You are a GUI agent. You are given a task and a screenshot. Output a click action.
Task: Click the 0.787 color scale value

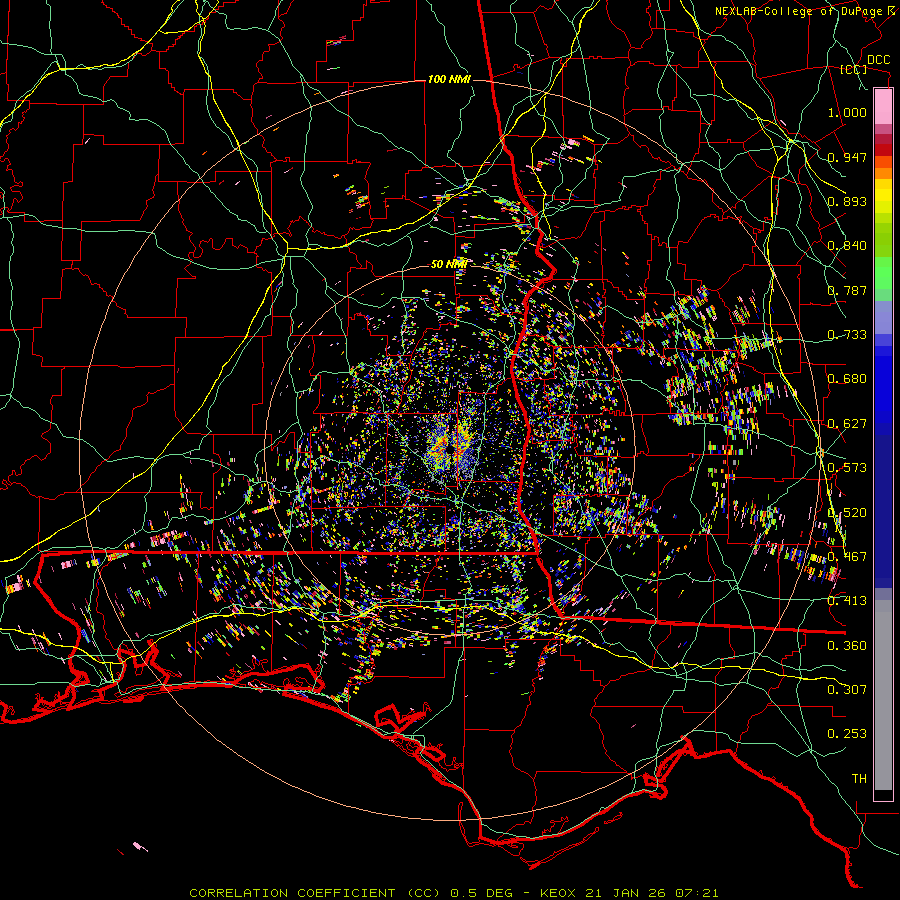(847, 290)
